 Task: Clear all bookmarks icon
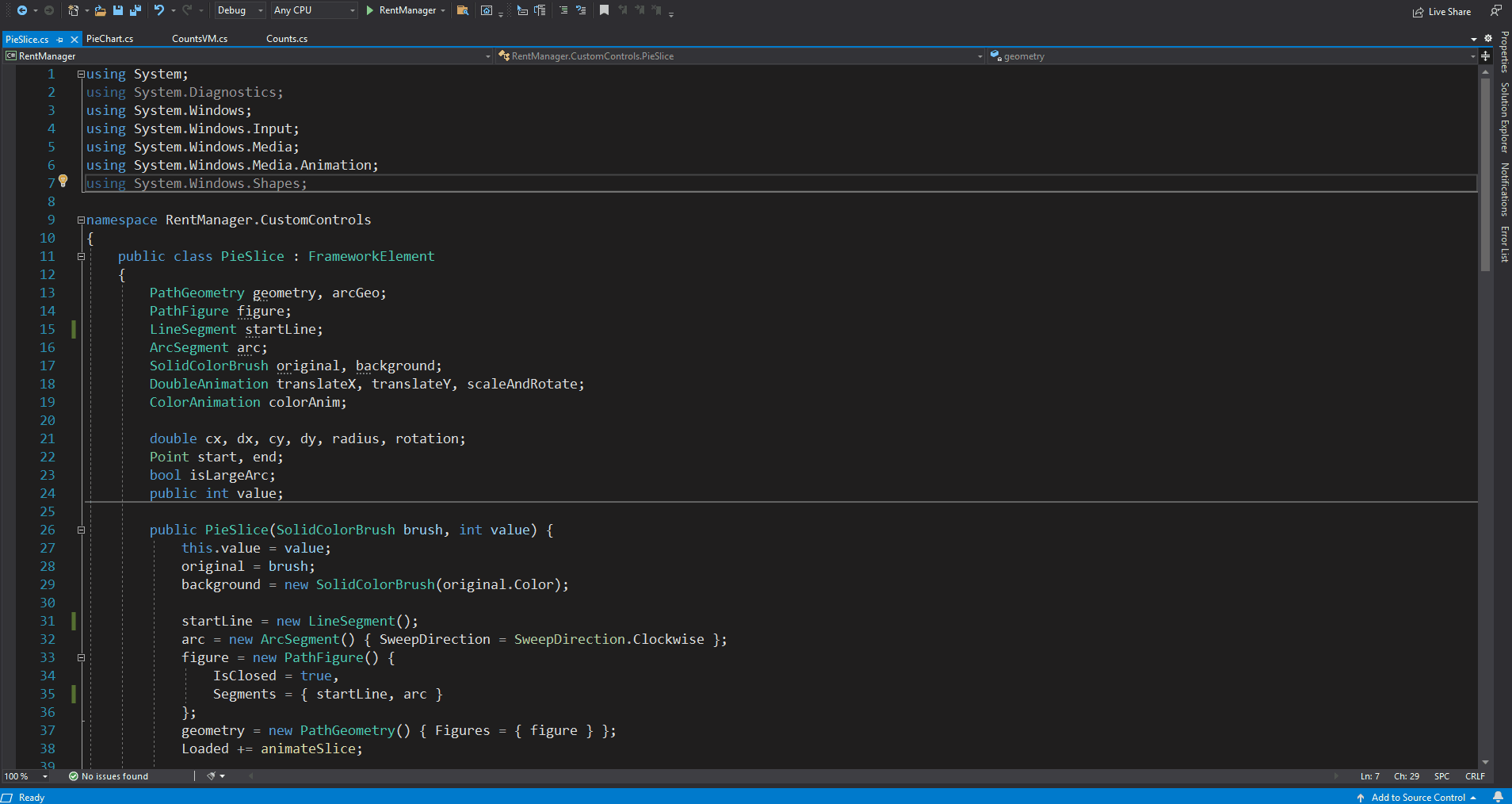pyautogui.click(x=657, y=10)
